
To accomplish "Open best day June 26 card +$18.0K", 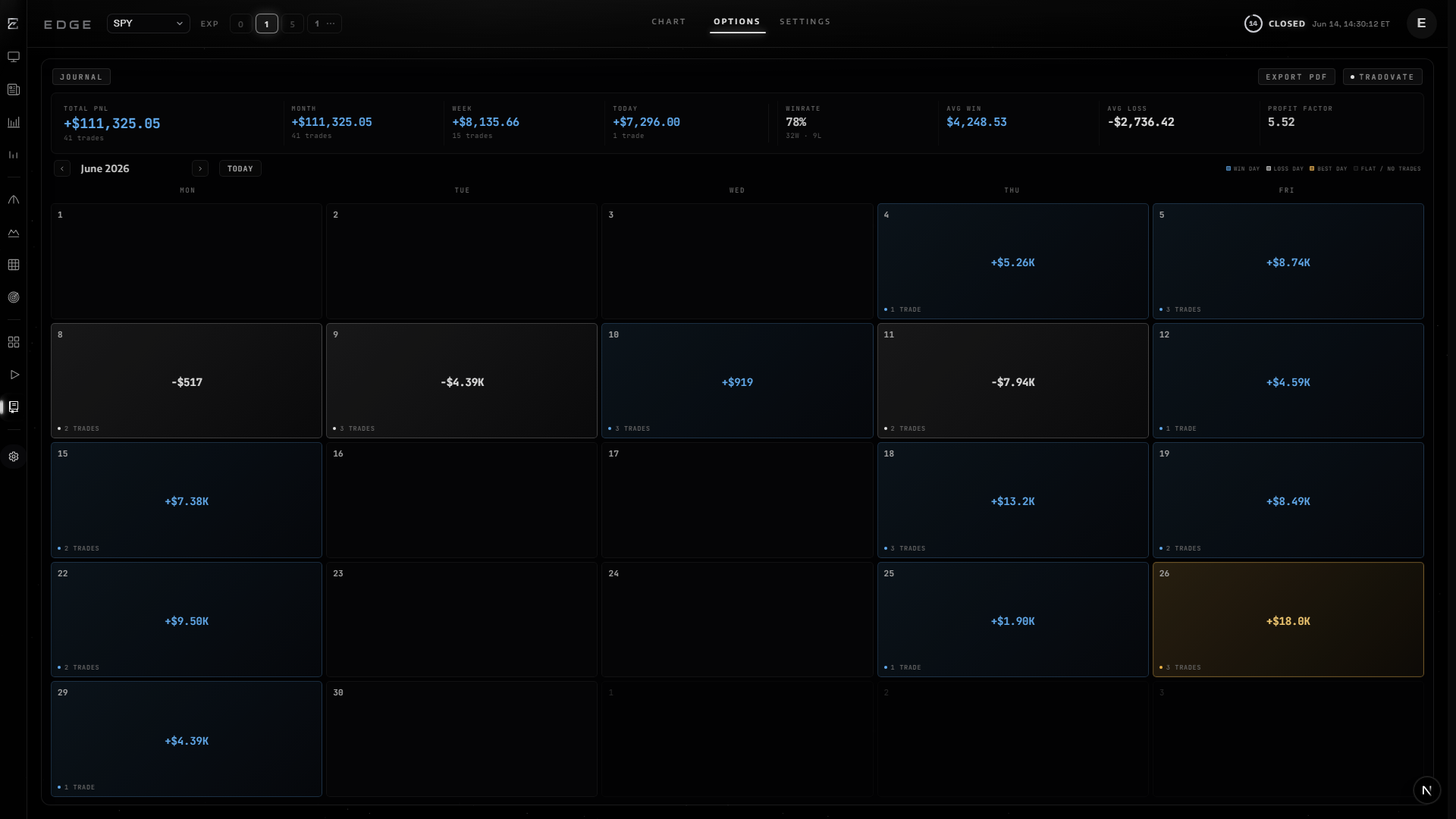I will (1288, 620).
